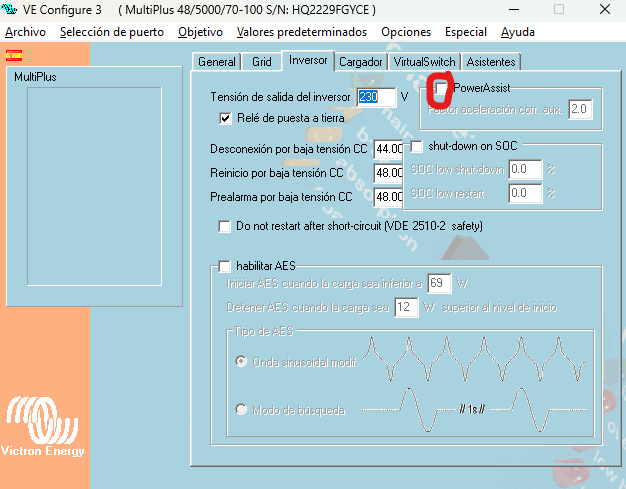
Task: Click the VE Configure app icon in title bar
Action: tap(9, 9)
